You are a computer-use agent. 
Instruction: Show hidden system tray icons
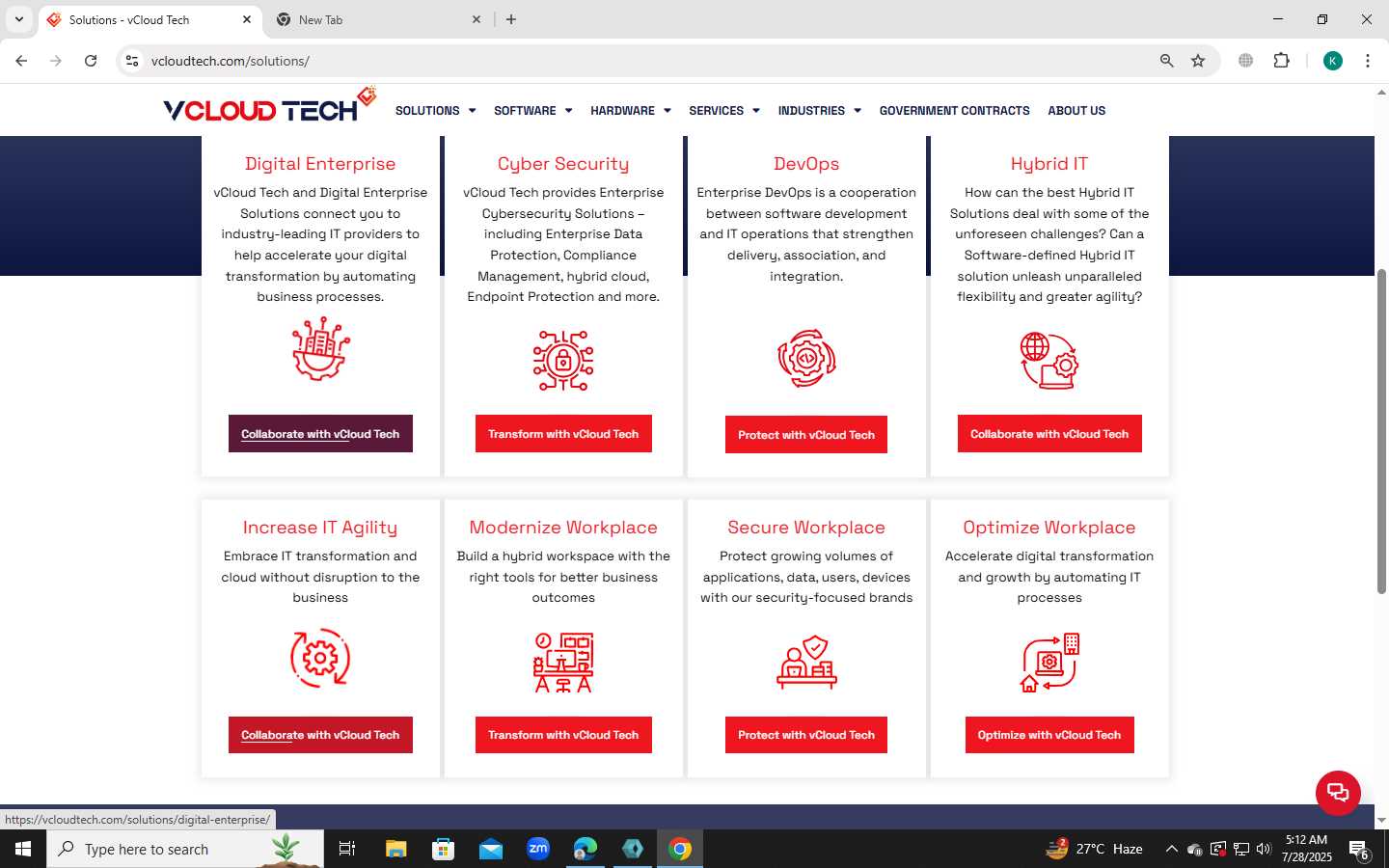click(x=1171, y=849)
